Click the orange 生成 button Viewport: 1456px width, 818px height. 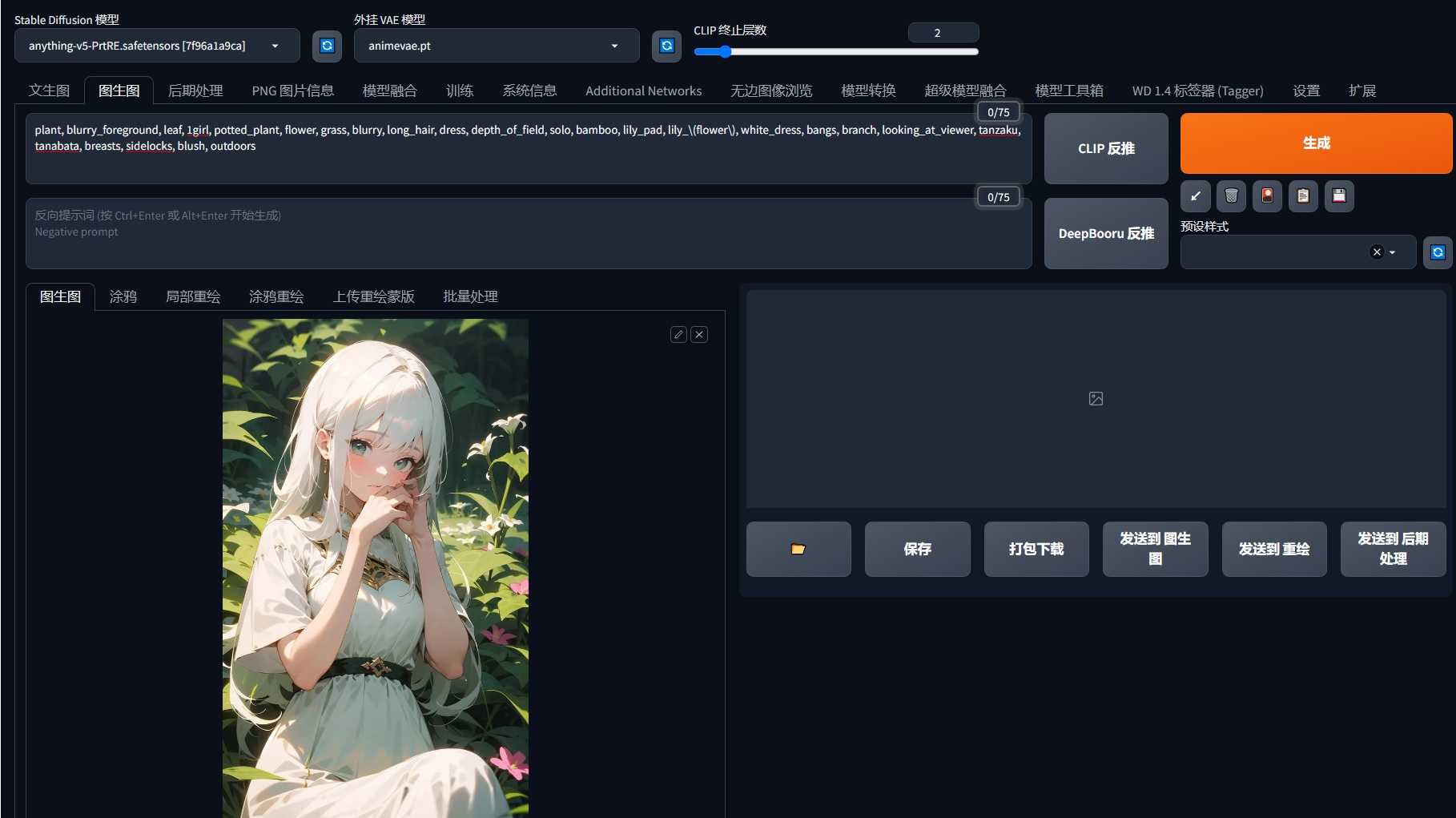(1316, 143)
